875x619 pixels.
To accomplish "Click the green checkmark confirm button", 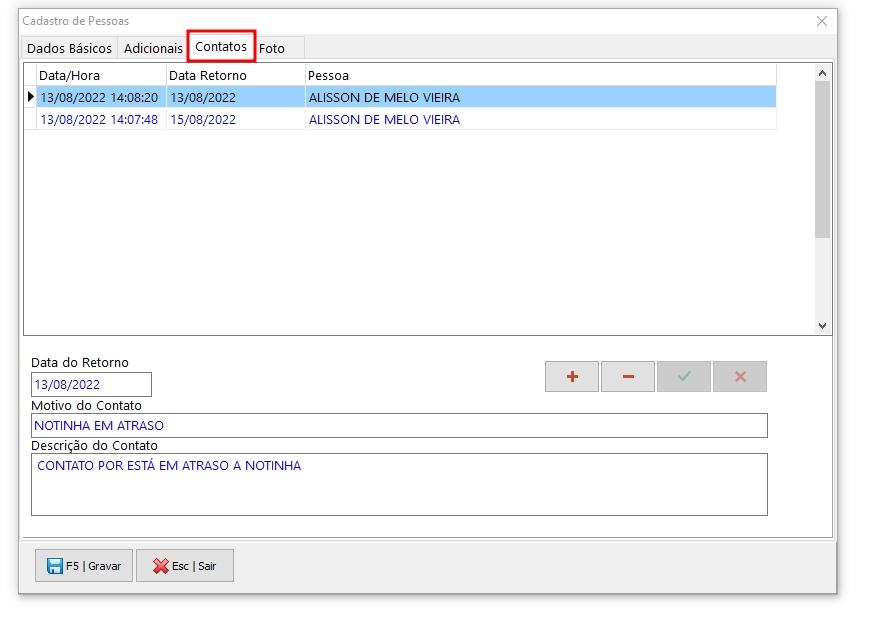I will coord(684,377).
